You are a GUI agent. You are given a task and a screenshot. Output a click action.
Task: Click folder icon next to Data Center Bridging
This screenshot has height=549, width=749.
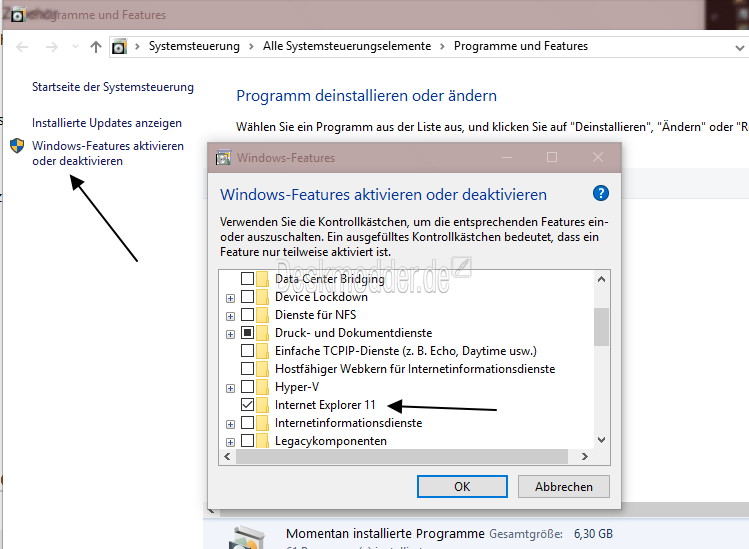pyautogui.click(x=262, y=279)
